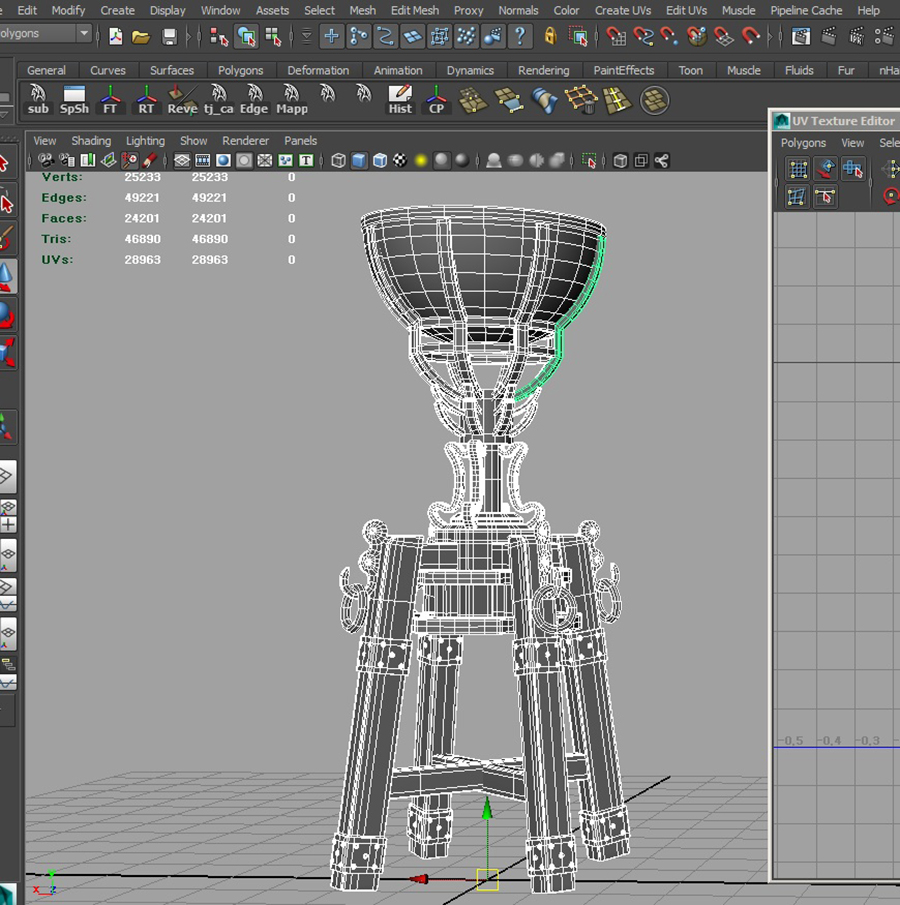900x905 pixels.
Task: Click the FT shelf button
Action: pos(110,100)
